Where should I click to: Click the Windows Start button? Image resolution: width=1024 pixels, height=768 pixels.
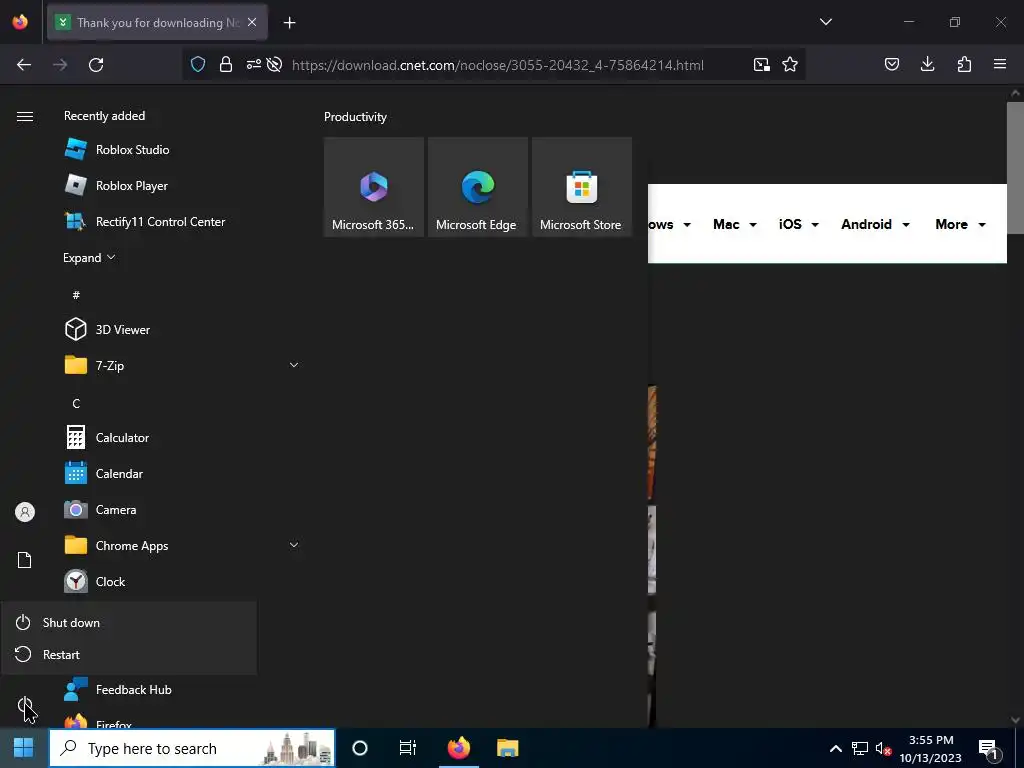coord(24,748)
